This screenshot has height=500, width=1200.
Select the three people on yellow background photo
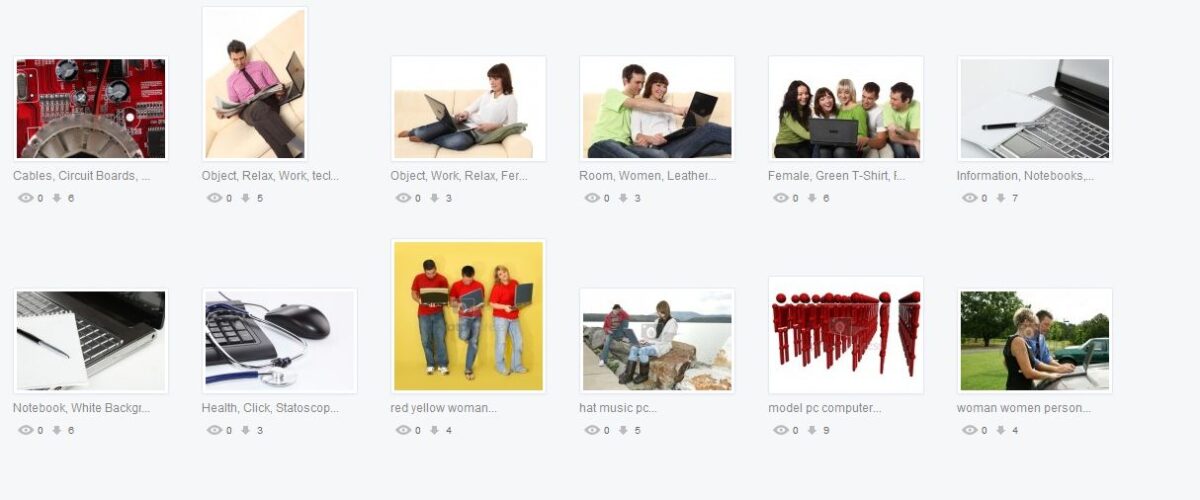[x=469, y=316]
